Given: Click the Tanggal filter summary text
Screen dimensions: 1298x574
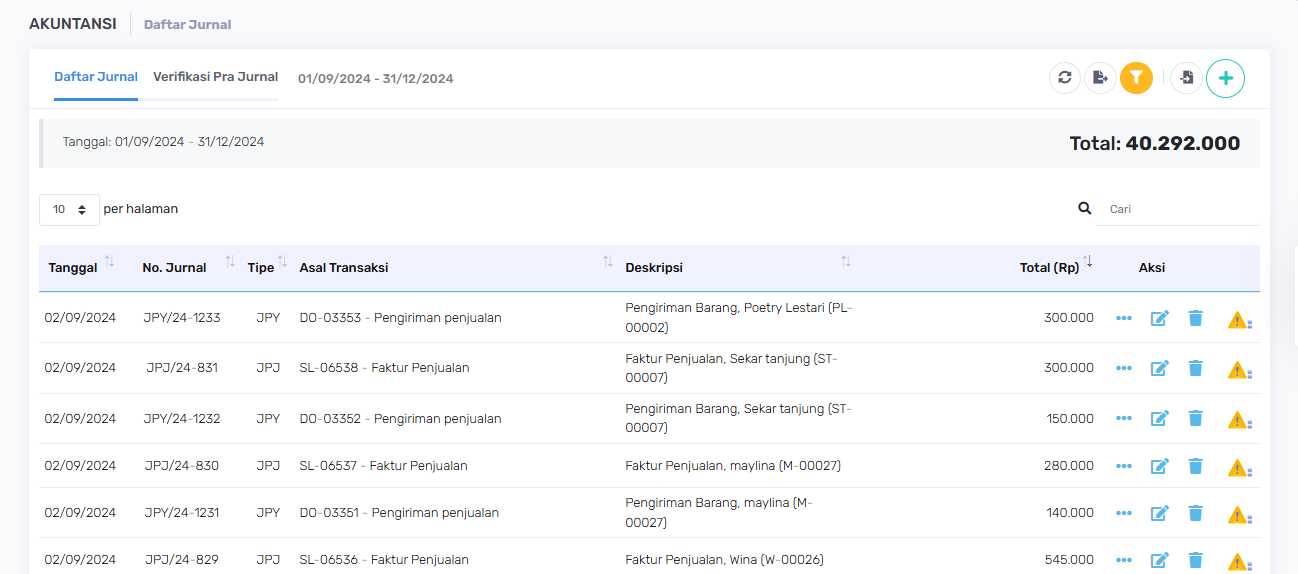Looking at the screenshot, I should tap(163, 142).
